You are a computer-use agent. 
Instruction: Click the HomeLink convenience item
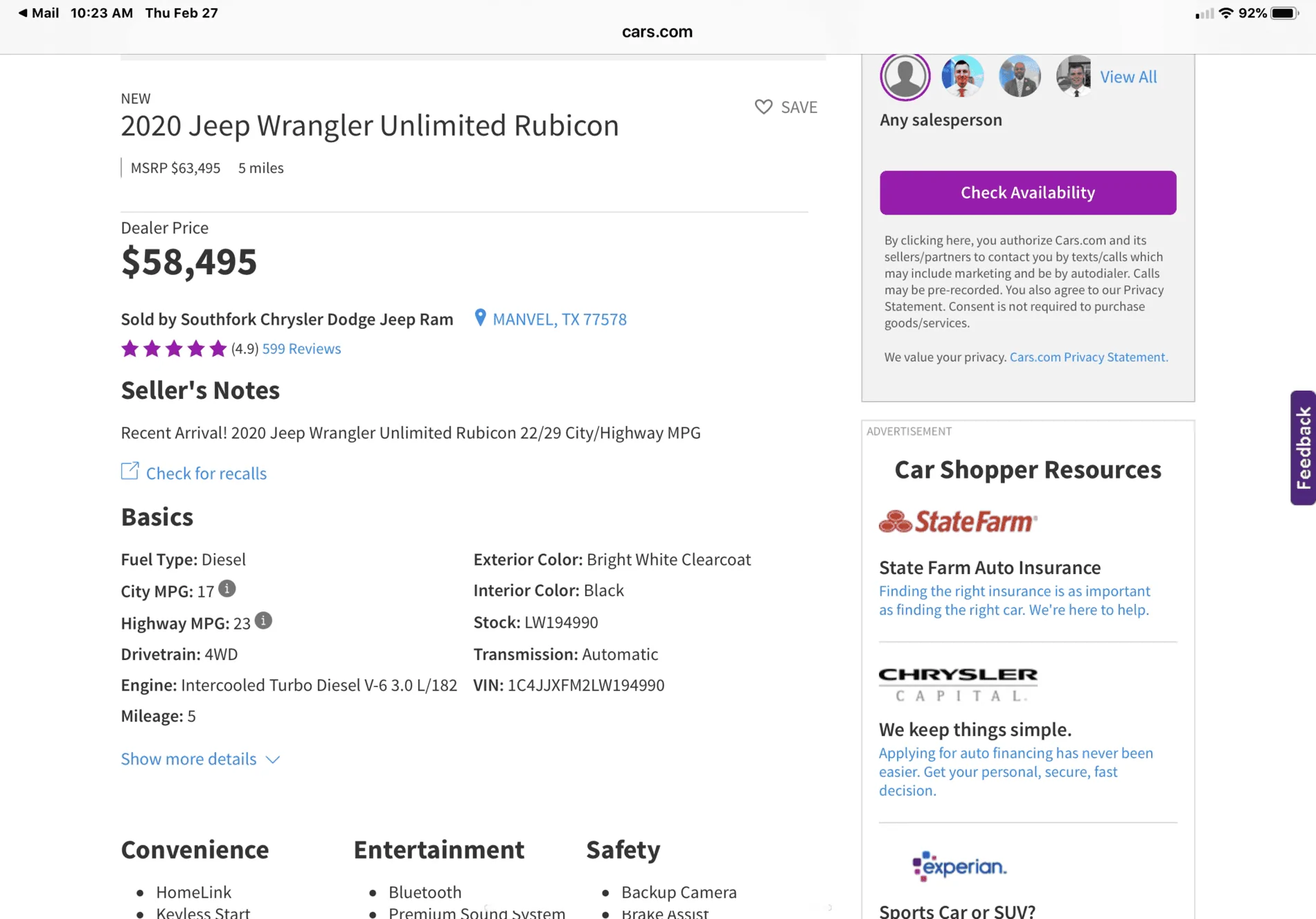[194, 892]
